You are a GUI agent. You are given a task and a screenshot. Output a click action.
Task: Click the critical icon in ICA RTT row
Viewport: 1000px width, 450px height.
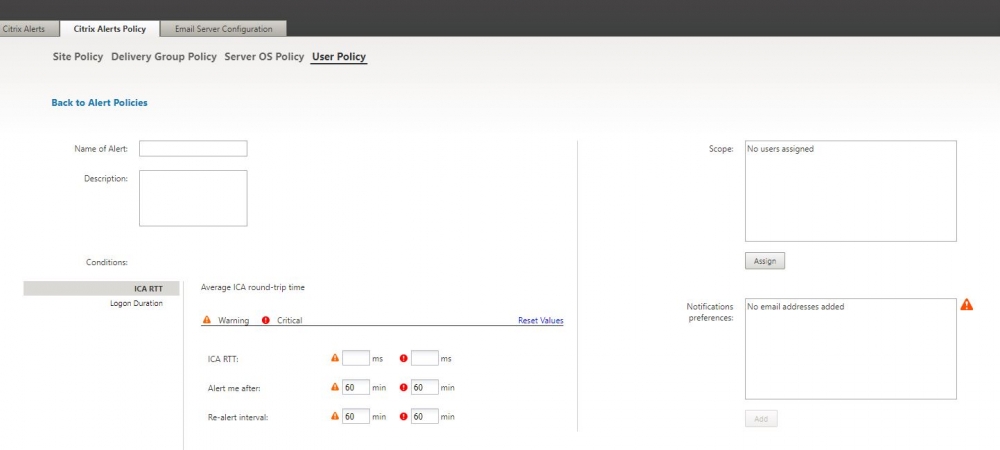[404, 358]
